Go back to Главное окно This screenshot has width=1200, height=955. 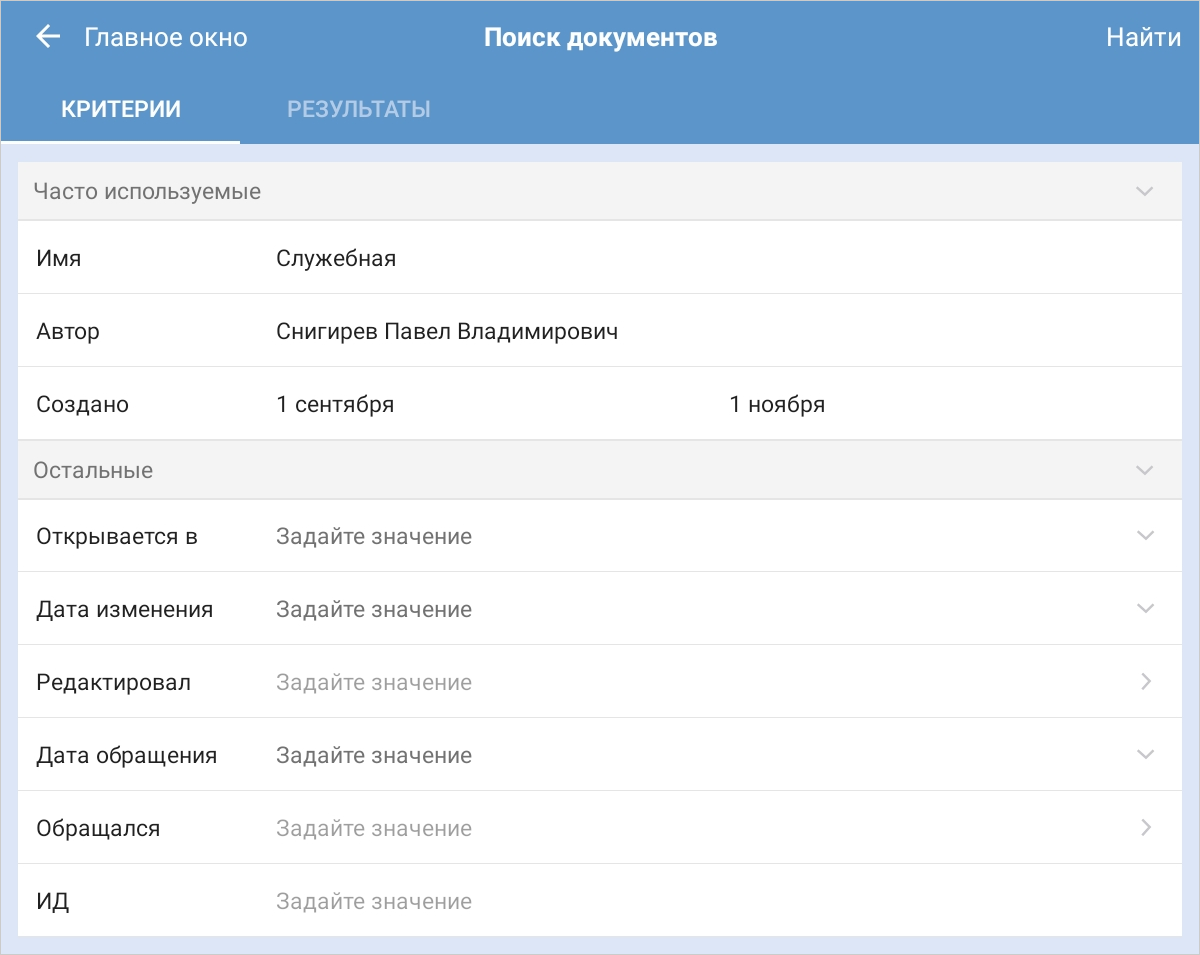pyautogui.click(x=165, y=38)
